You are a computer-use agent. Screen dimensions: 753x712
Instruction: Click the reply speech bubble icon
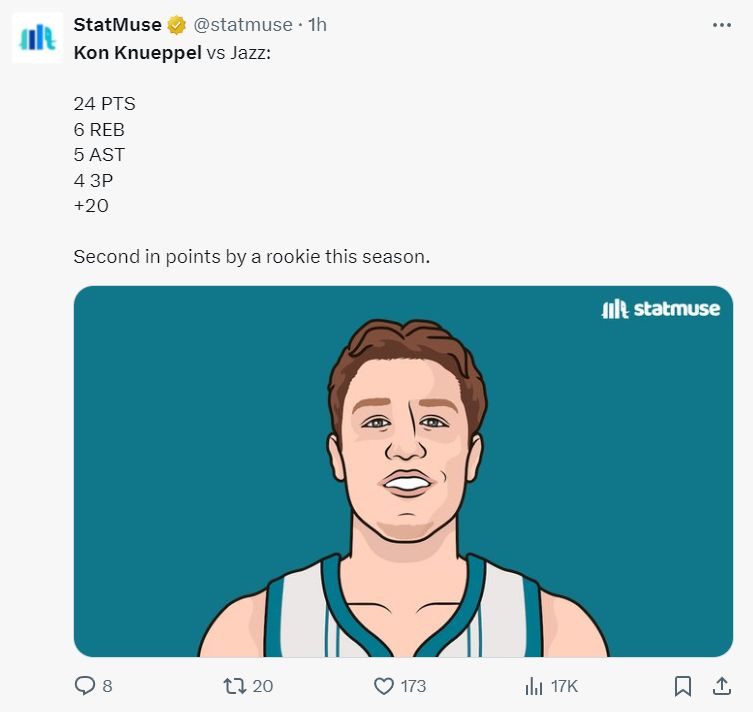[85, 686]
